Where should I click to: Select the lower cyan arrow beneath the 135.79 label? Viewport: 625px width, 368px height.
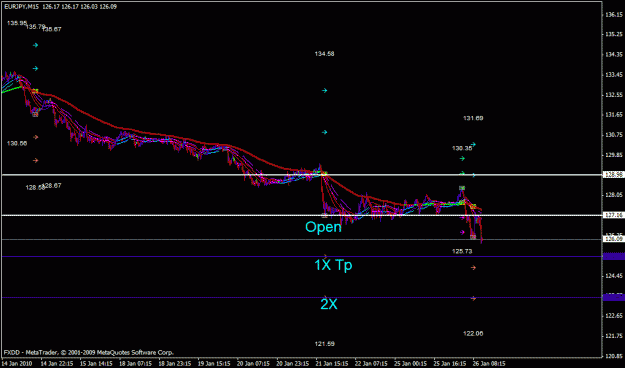click(x=35, y=69)
